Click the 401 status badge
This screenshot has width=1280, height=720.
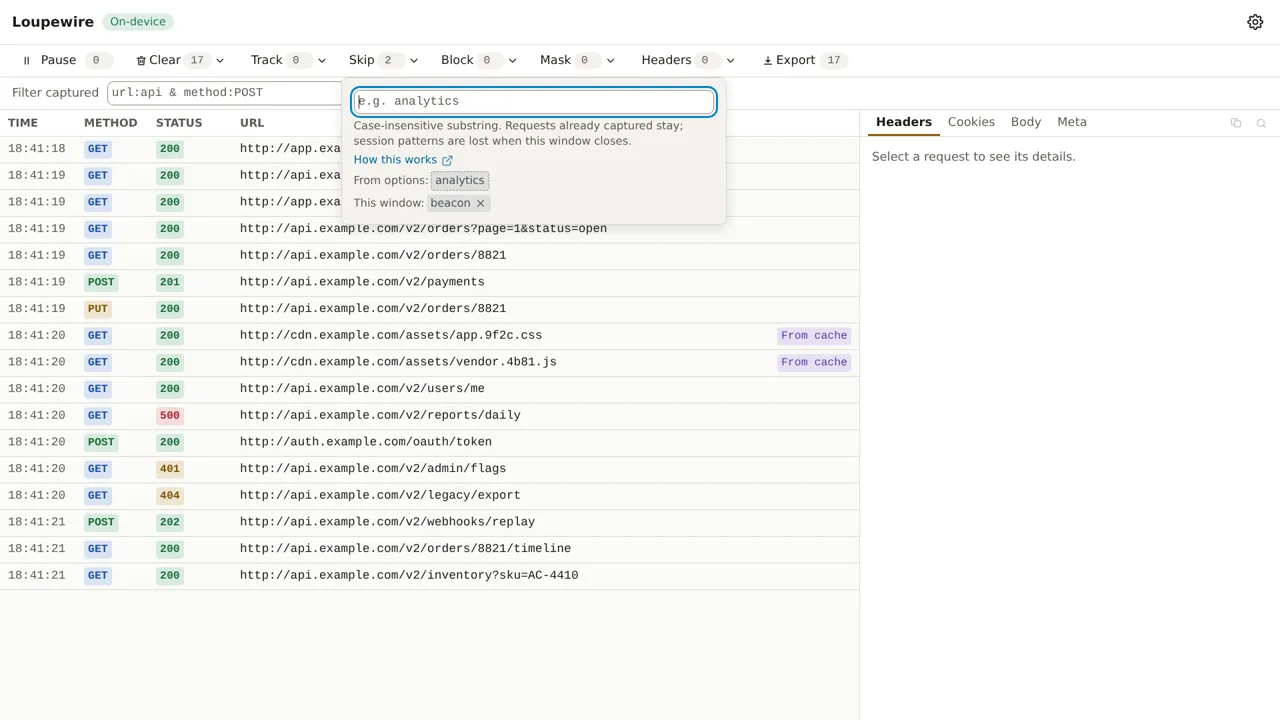coord(170,469)
